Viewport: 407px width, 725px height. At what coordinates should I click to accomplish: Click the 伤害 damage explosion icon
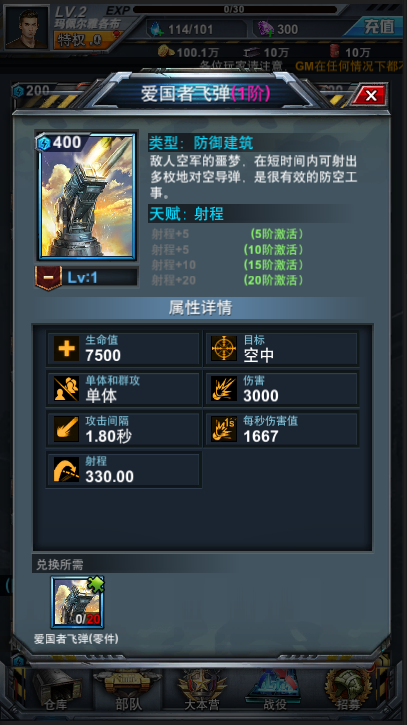224,388
